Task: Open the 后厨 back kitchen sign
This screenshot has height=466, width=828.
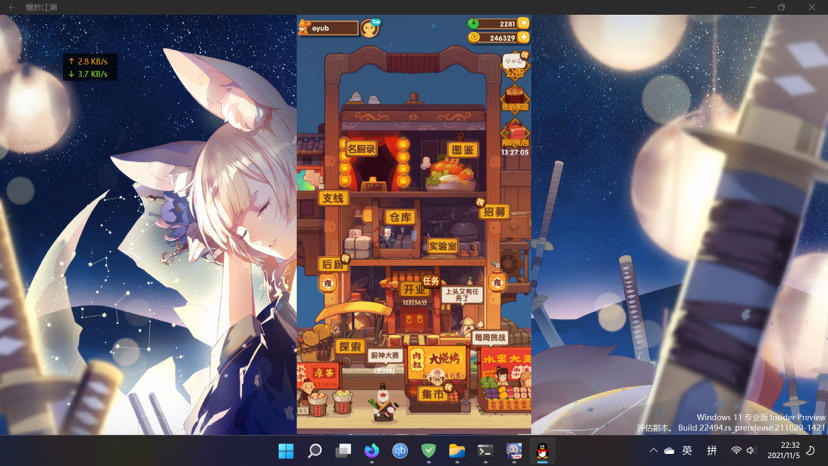Action: tap(333, 264)
